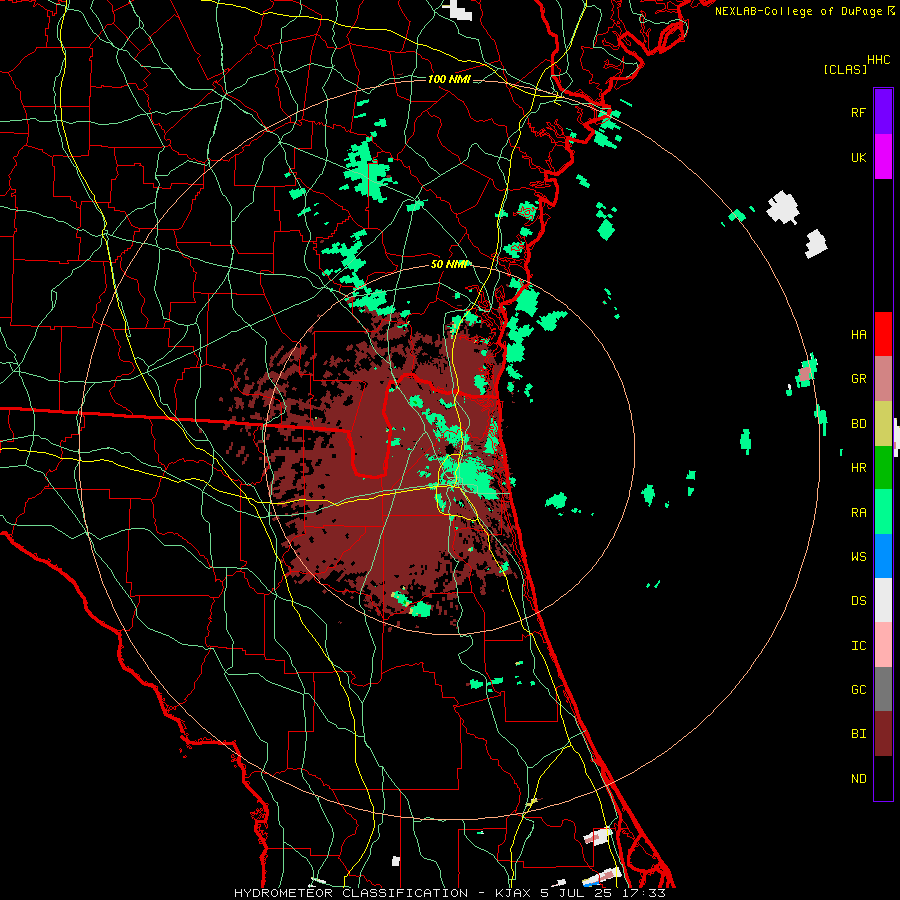This screenshot has height=900, width=900.
Task: Click the RF purple legend swatch
Action: (x=883, y=112)
